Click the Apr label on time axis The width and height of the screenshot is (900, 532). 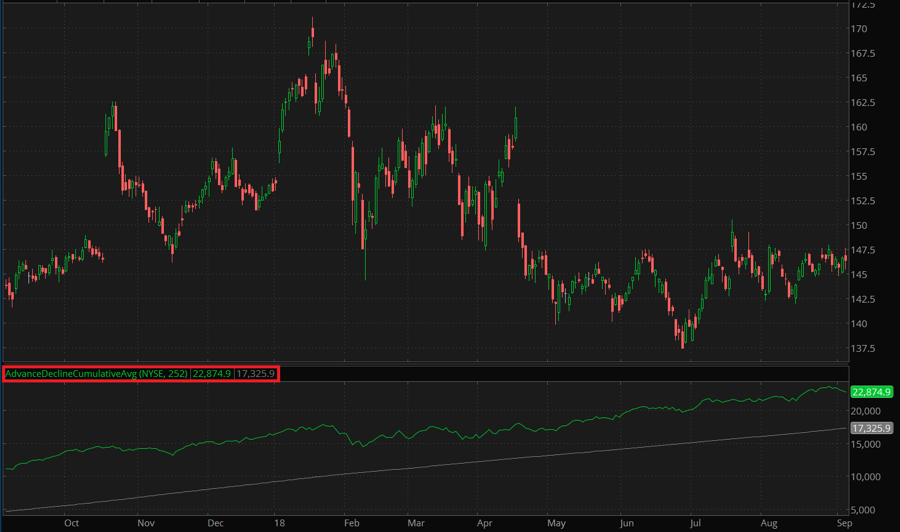[x=485, y=522]
